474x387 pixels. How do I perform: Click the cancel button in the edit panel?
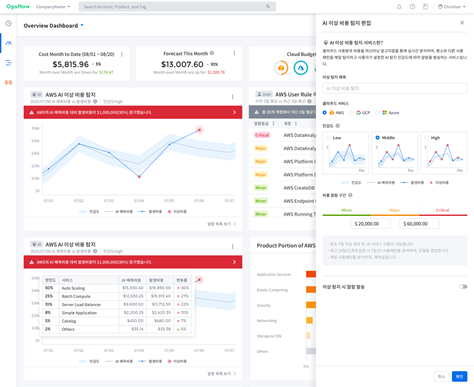click(441, 376)
